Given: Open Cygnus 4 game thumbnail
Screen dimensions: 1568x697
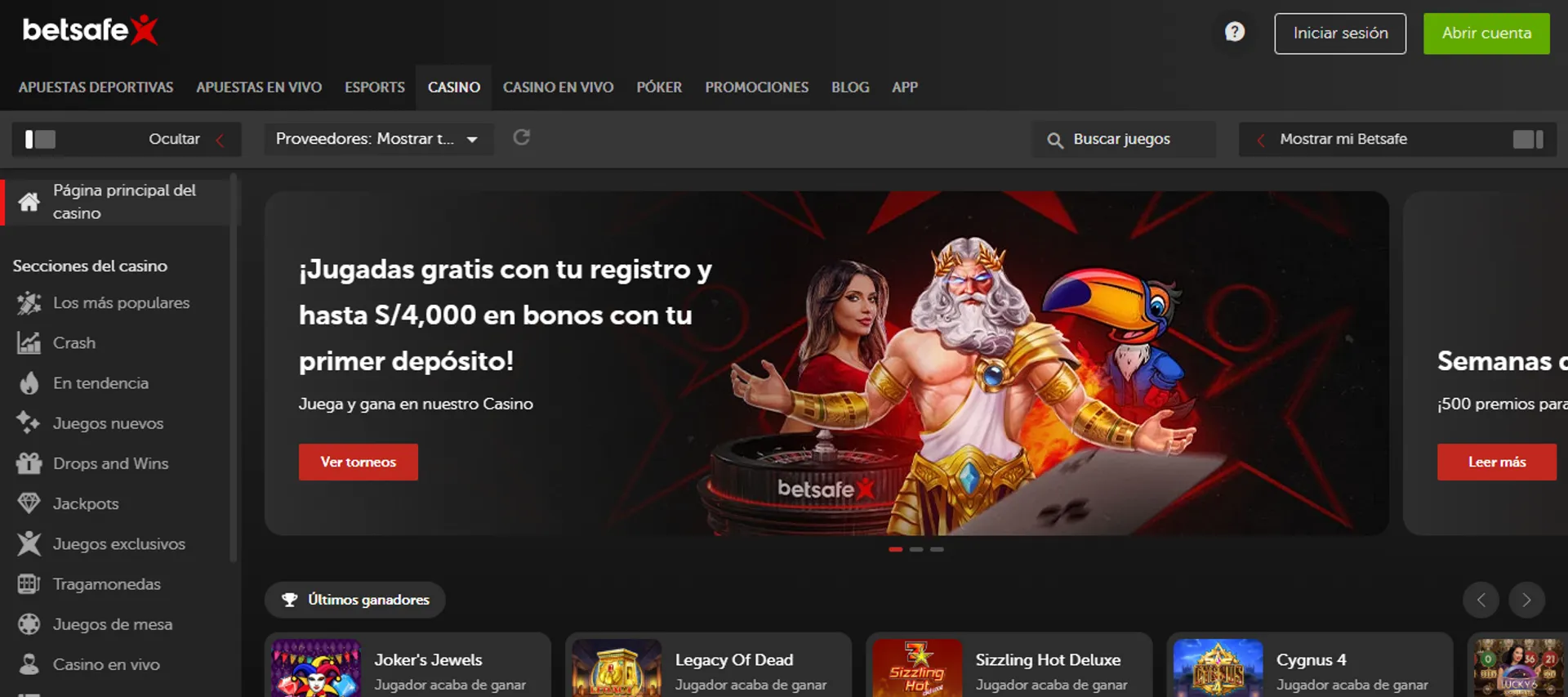Looking at the screenshot, I should (1218, 668).
